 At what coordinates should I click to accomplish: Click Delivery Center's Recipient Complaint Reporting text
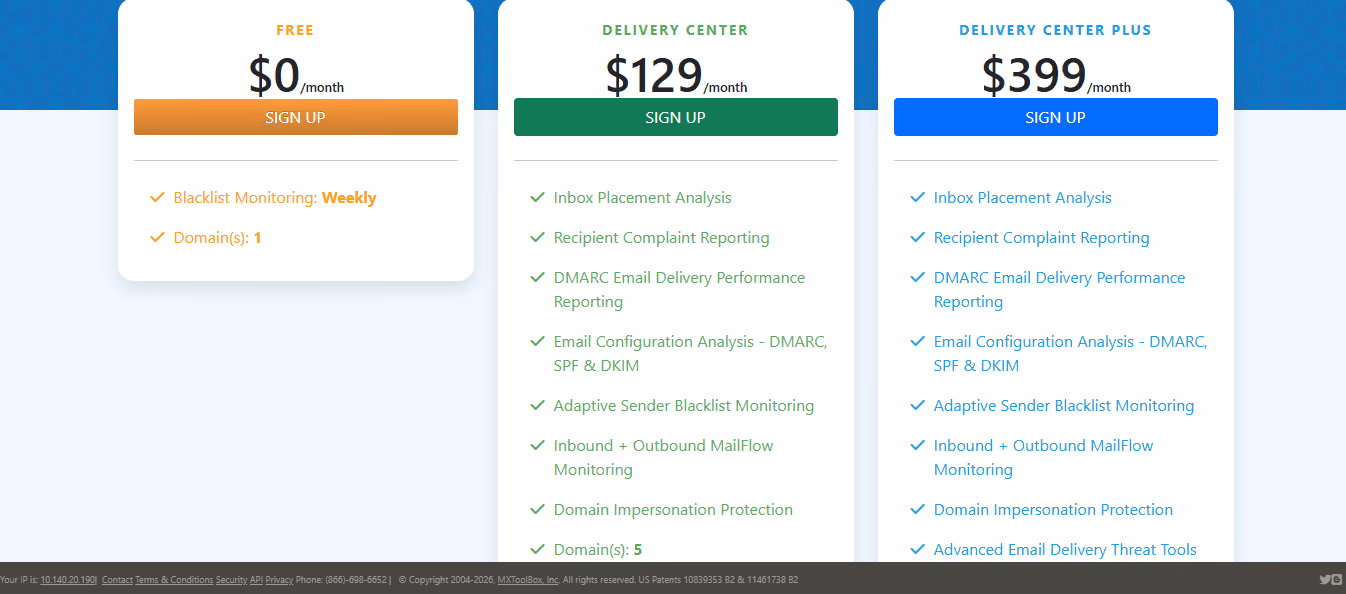662,238
